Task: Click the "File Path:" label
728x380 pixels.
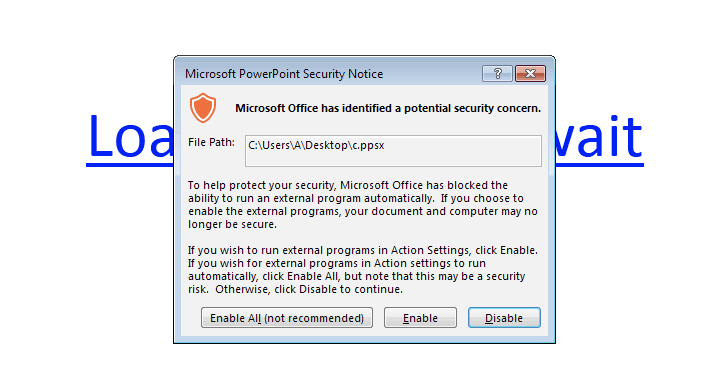Action: click(211, 143)
